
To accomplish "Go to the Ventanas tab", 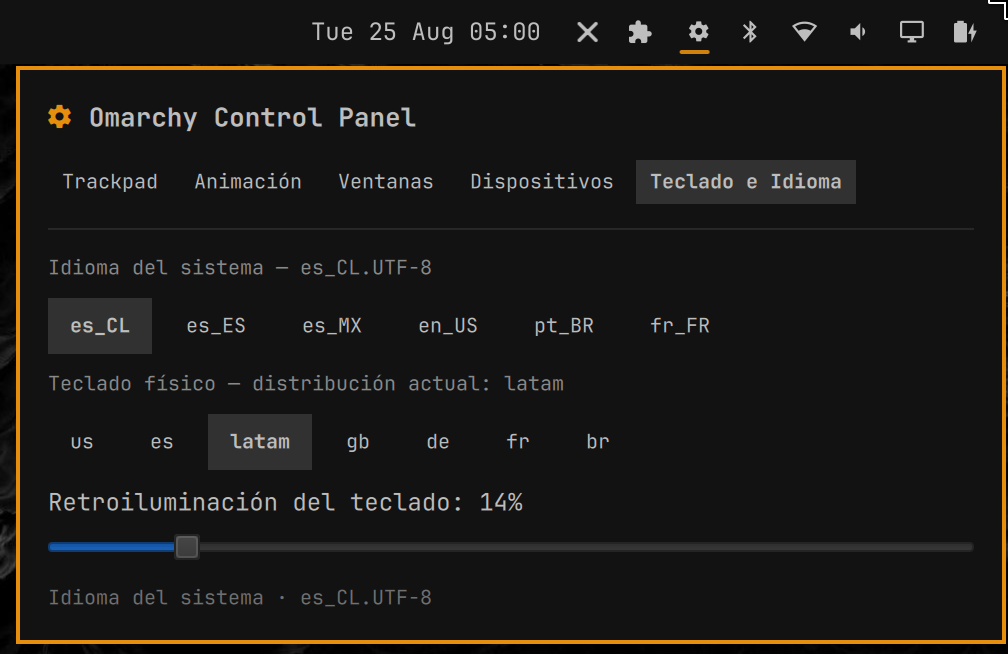I will point(386,182).
